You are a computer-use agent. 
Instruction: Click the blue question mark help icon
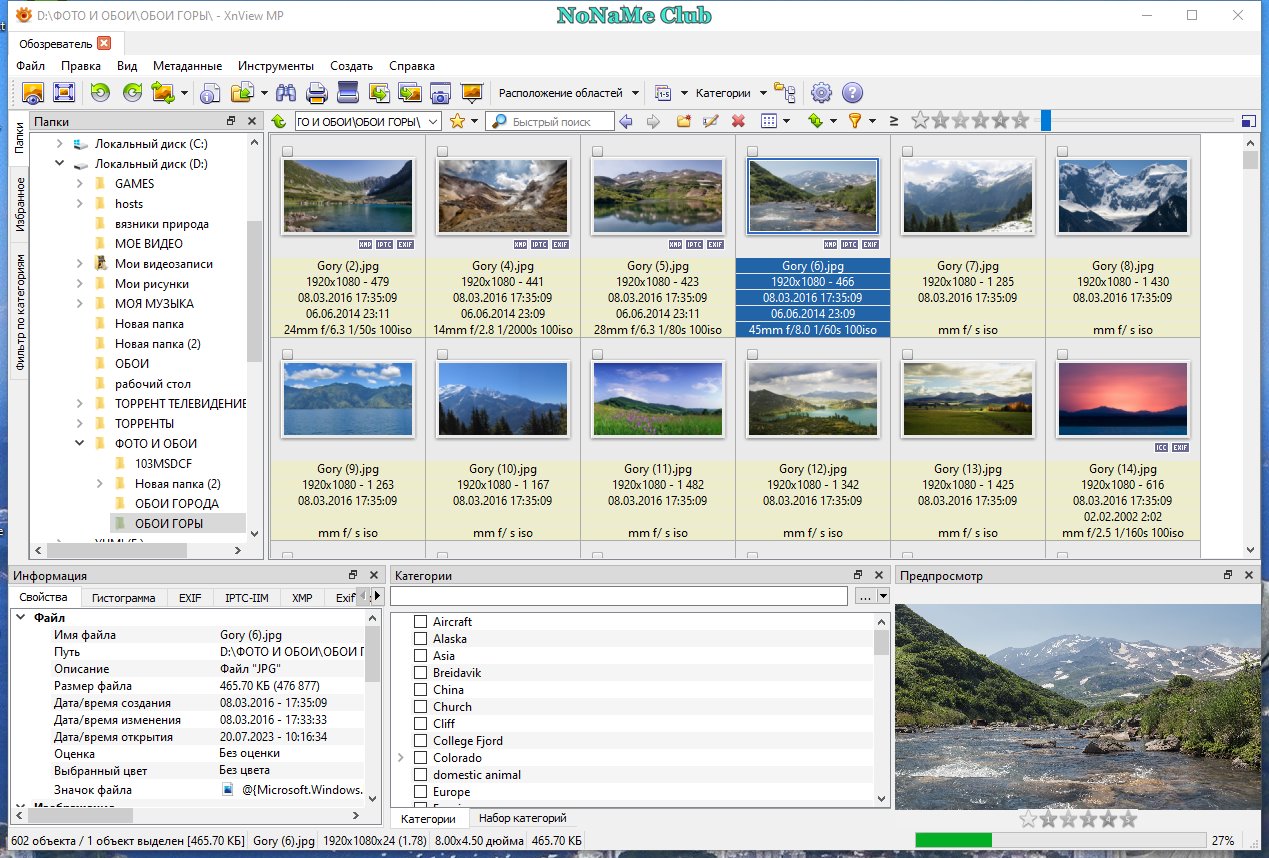[x=852, y=93]
